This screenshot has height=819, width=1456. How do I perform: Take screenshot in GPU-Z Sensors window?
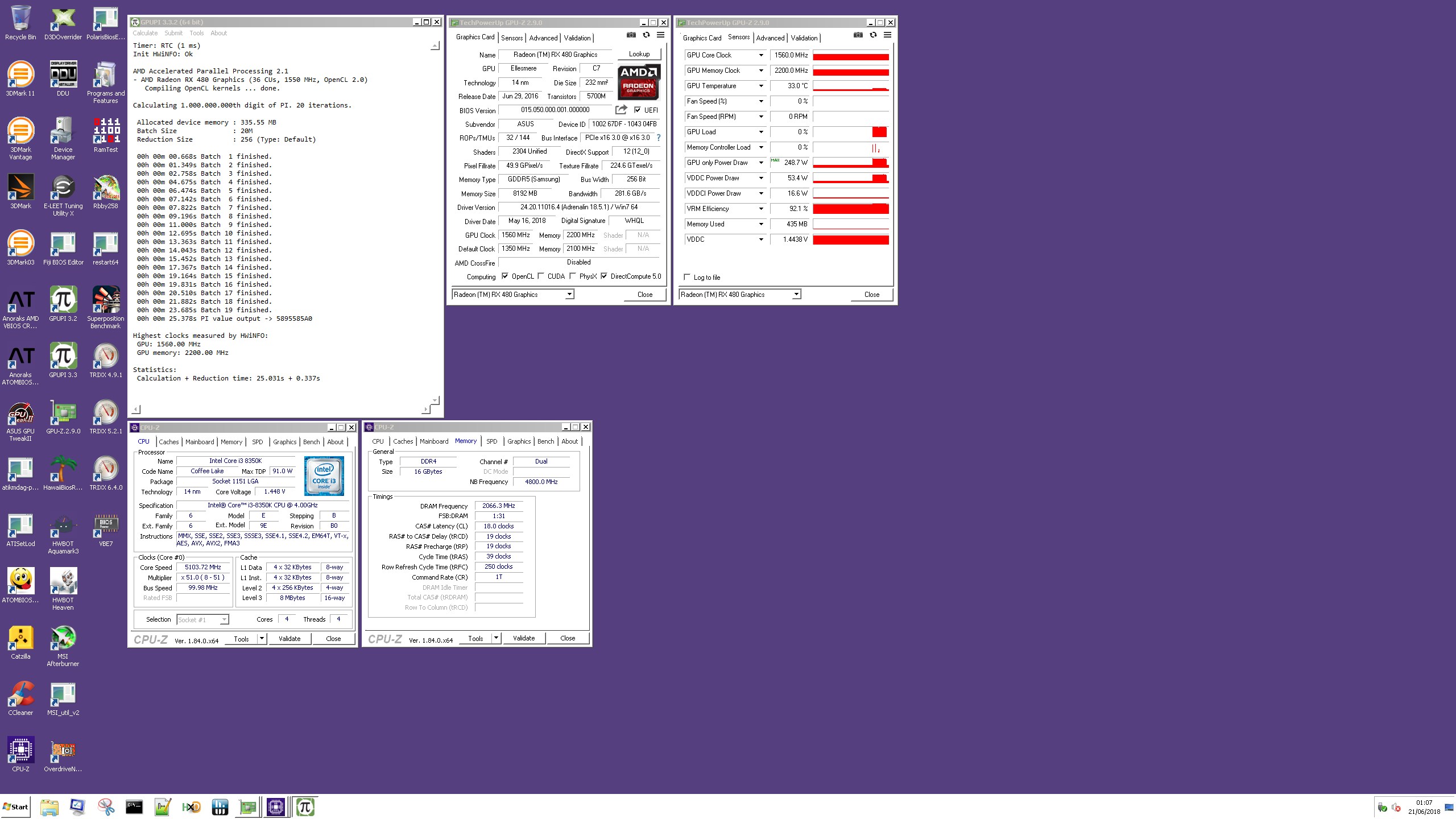coord(858,35)
